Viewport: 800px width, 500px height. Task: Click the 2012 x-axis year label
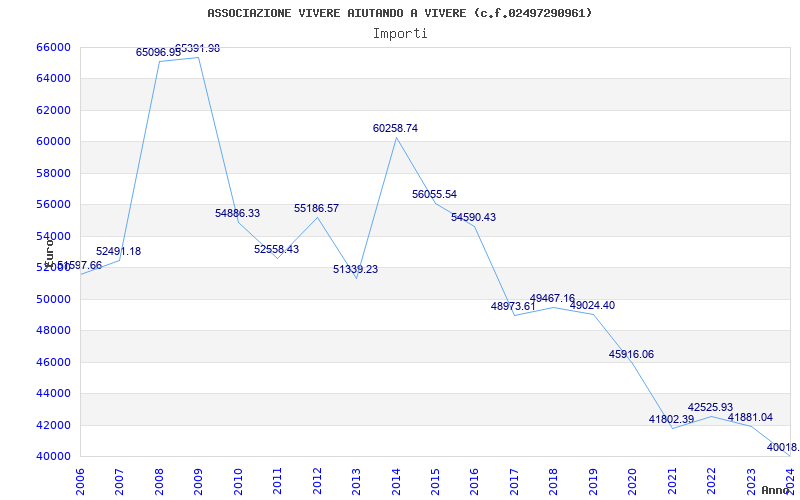click(317, 480)
